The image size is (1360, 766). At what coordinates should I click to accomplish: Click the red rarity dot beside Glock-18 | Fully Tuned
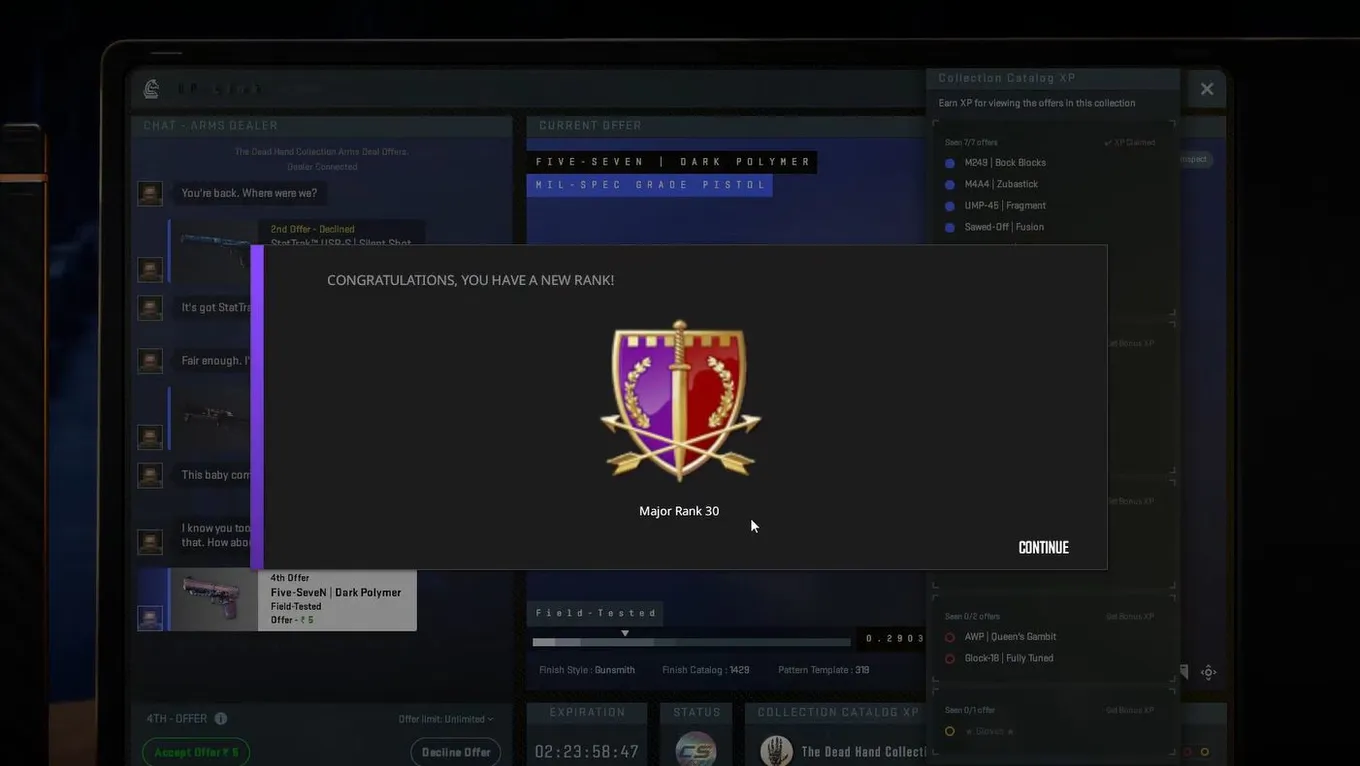click(x=950, y=659)
